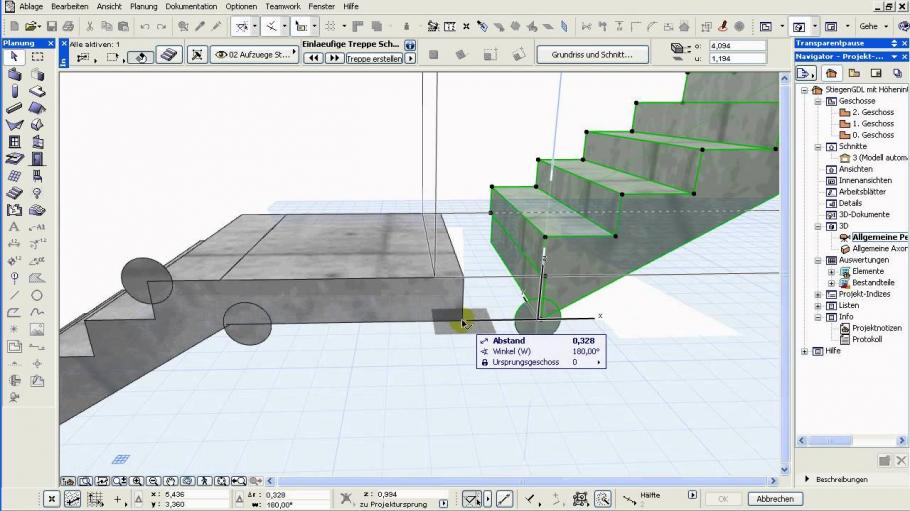Click the Grundriss und Schnitt button
Viewport: 910px width, 511px height.
[x=591, y=54]
